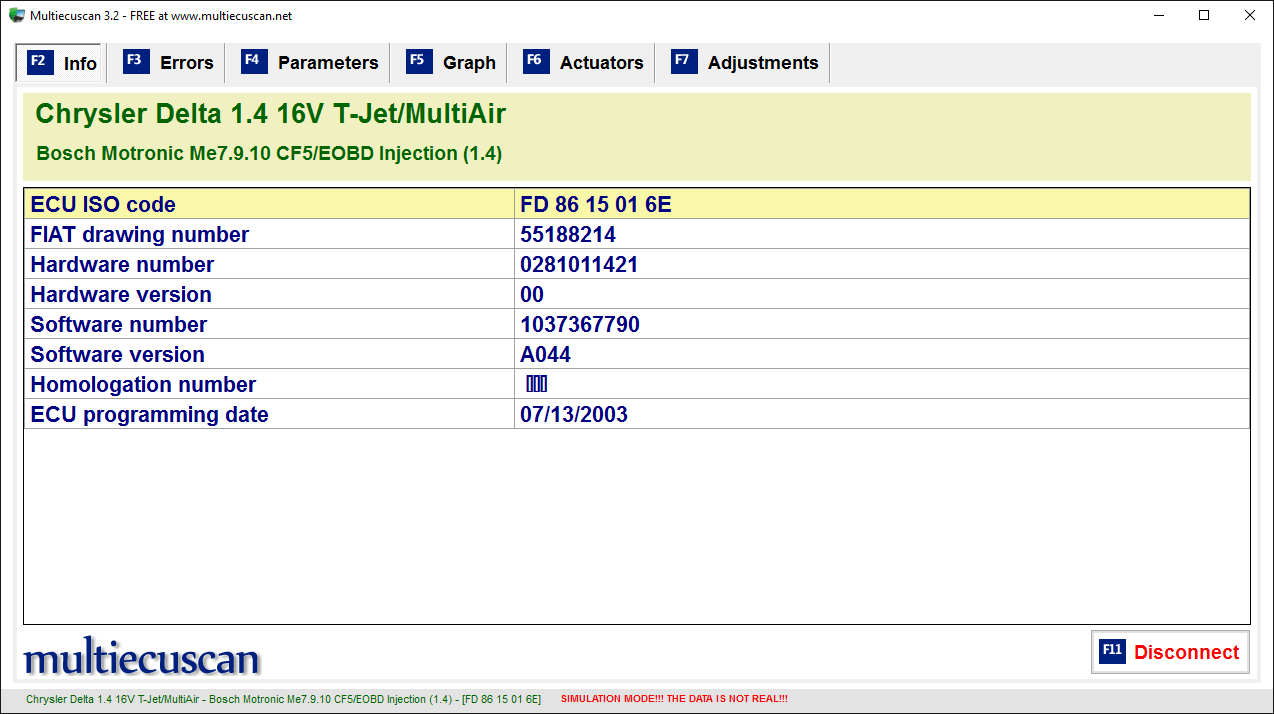Click the Multiecuscan leaf icon in title bar
Screen dimensions: 1274x714
pos(16,15)
